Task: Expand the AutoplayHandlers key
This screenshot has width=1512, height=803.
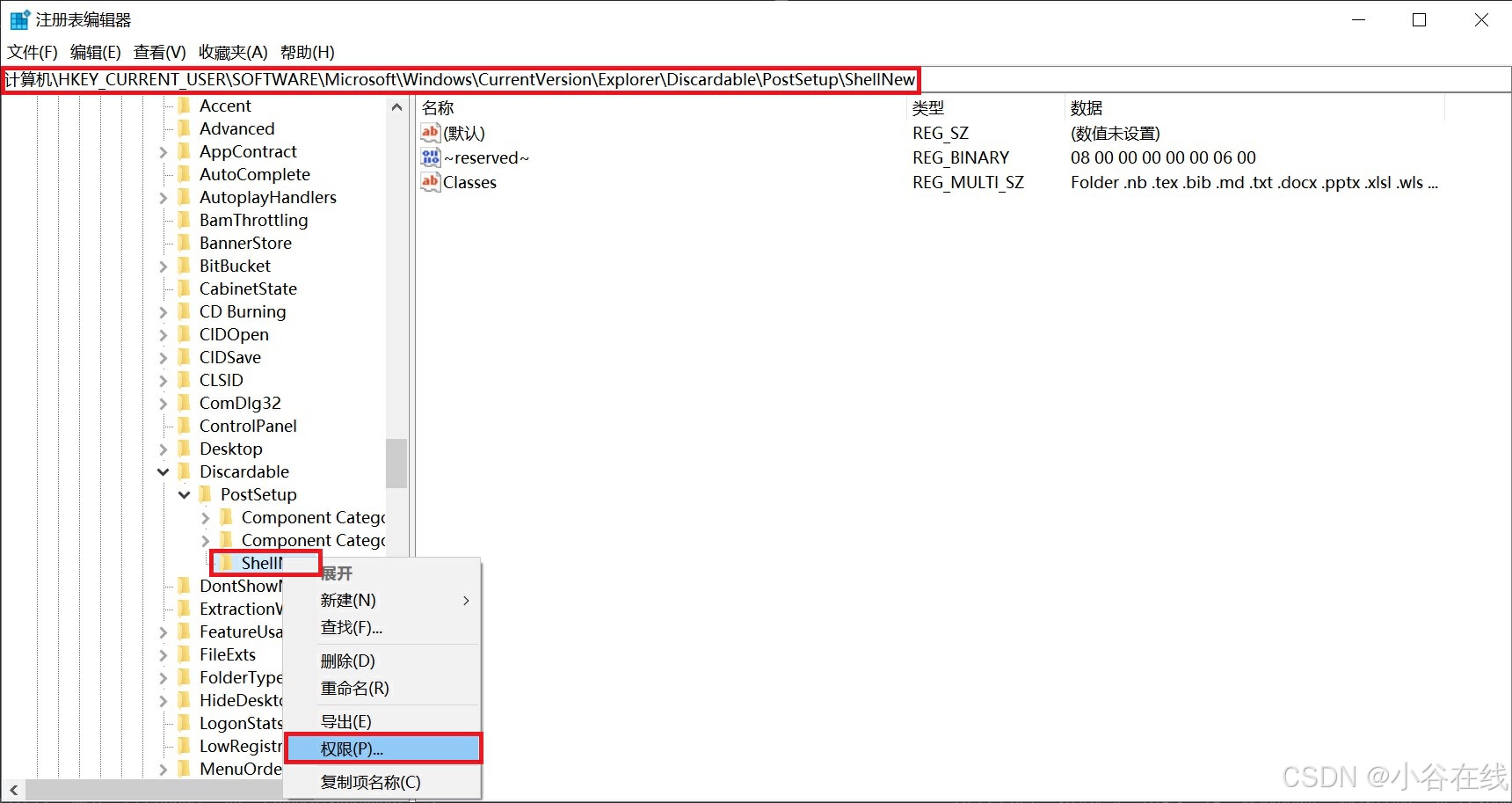Action: click(164, 198)
